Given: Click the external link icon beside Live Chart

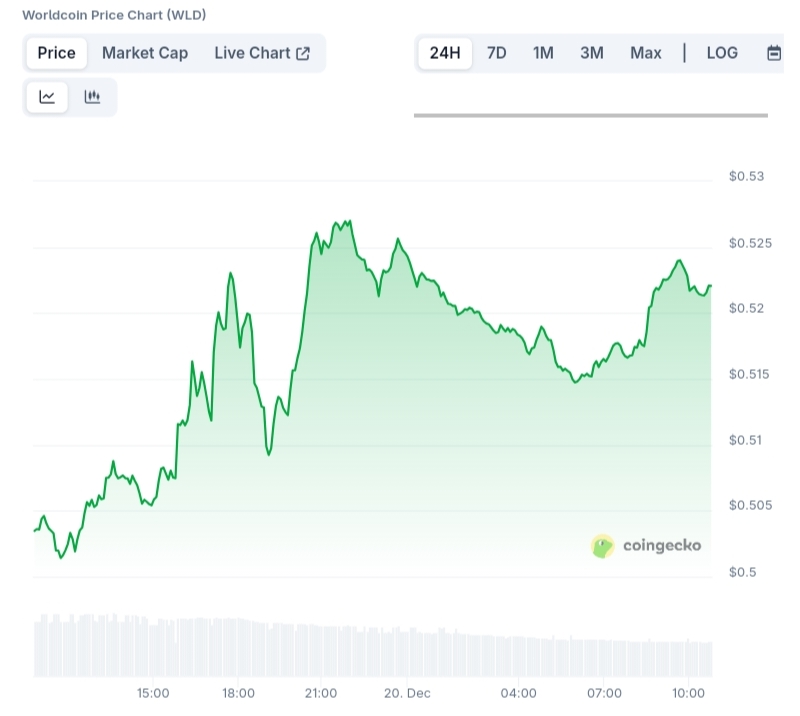Looking at the screenshot, I should tap(303, 54).
